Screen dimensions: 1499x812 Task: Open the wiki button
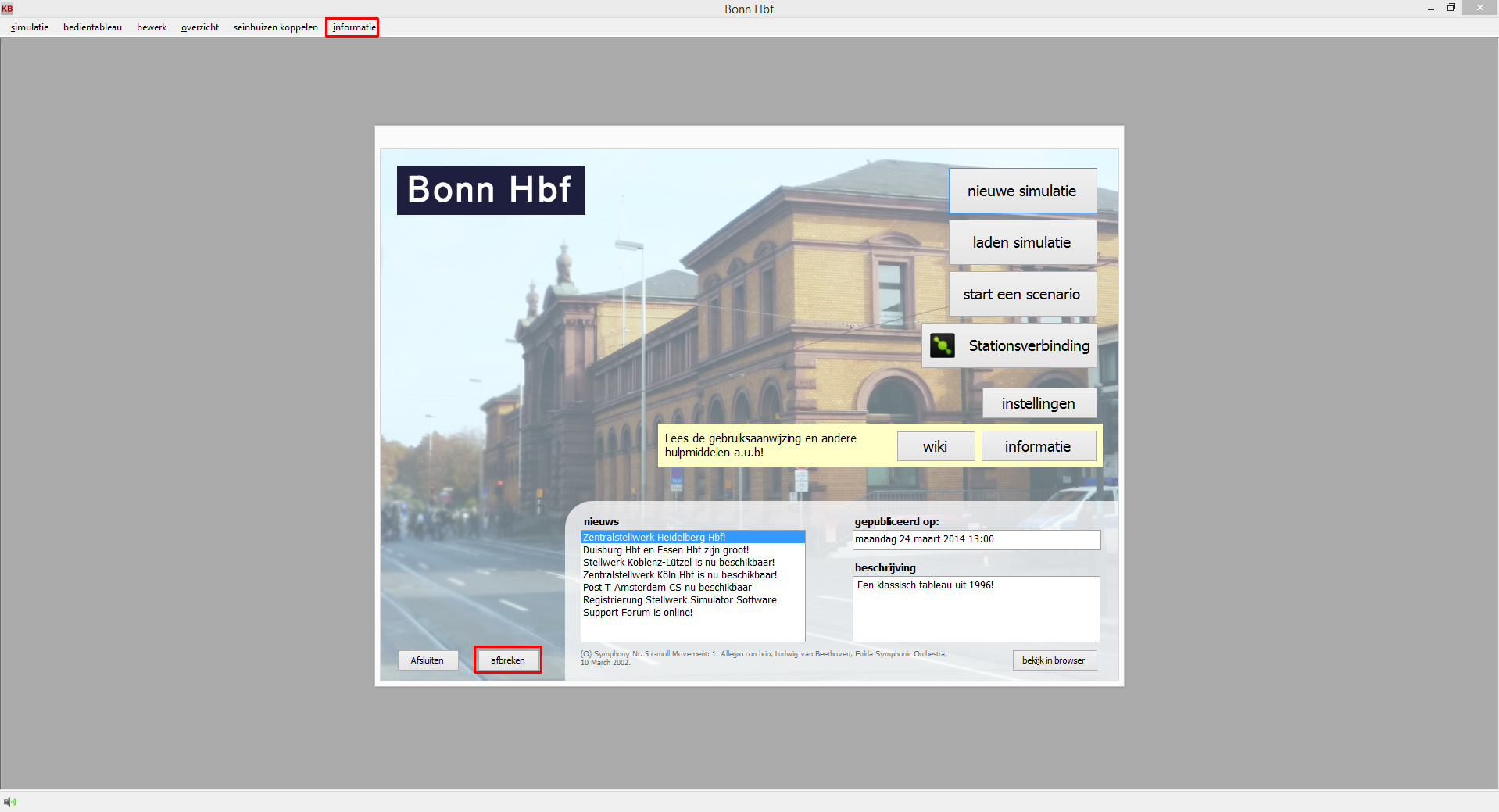(935, 446)
